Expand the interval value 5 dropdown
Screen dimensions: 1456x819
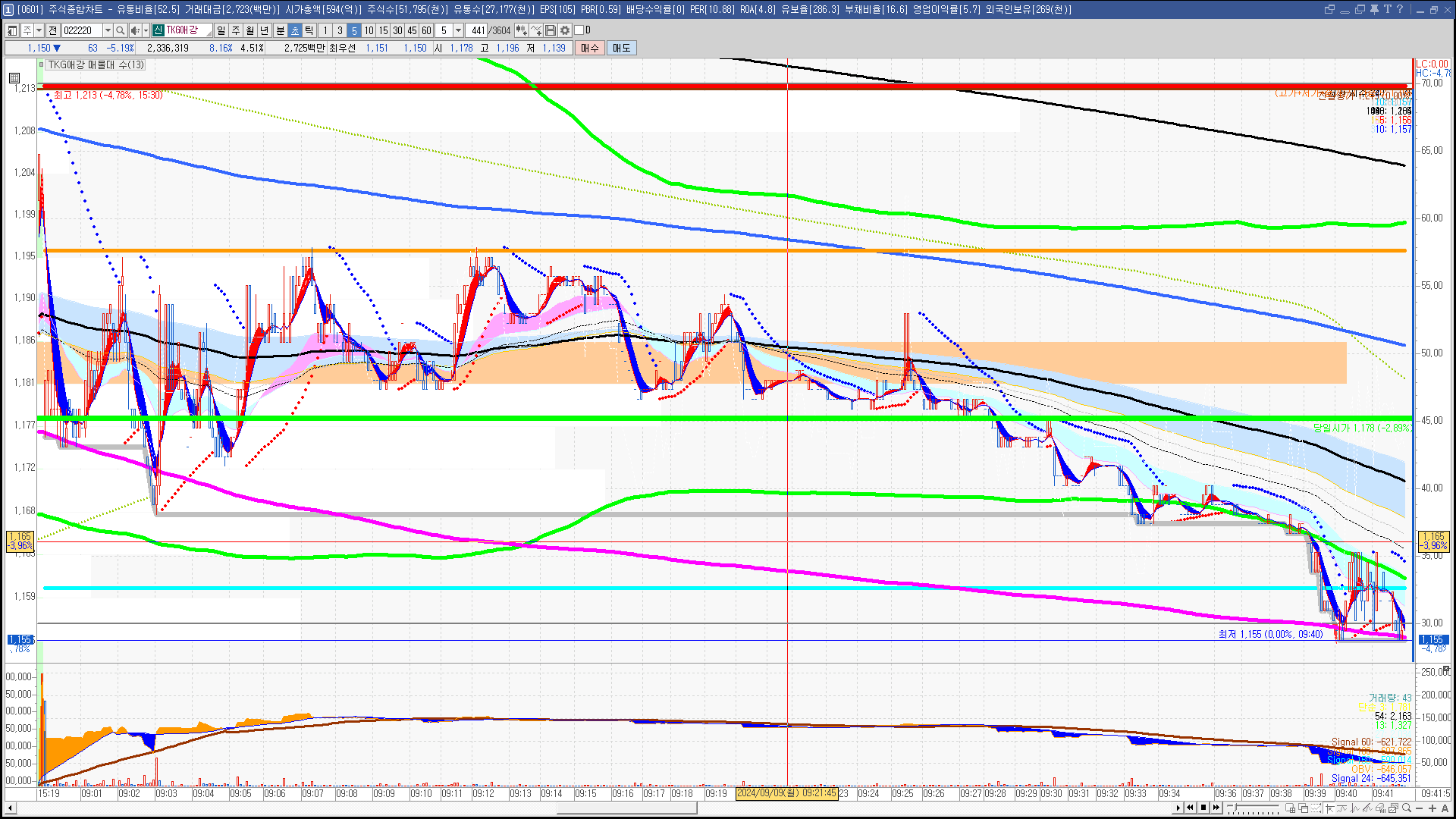[x=458, y=30]
